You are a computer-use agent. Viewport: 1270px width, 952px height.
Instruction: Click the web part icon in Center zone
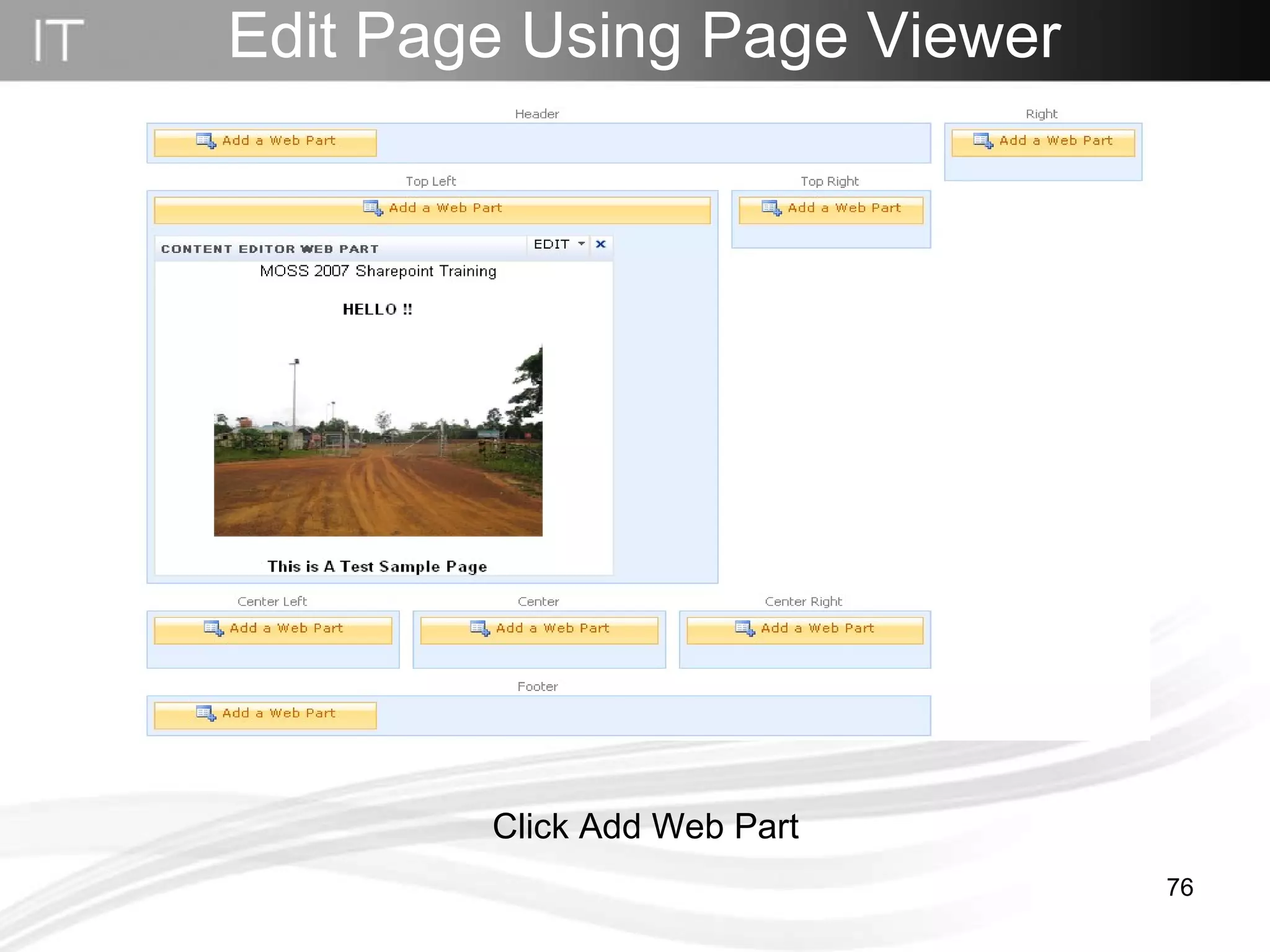[x=480, y=628]
